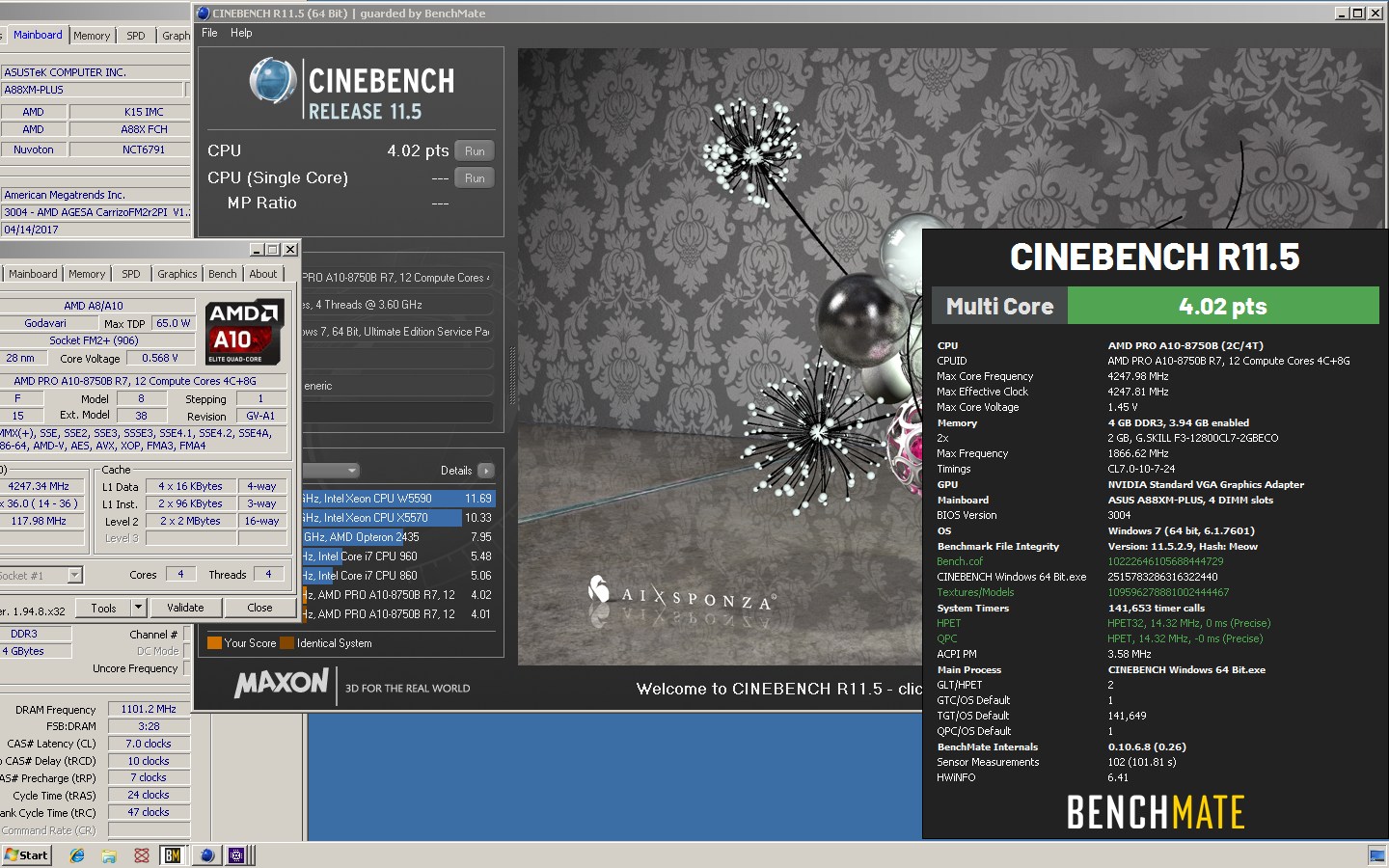Switch to the BenchMate BM taskbar button
Viewport: 1389px width, 868px height.
tap(173, 855)
